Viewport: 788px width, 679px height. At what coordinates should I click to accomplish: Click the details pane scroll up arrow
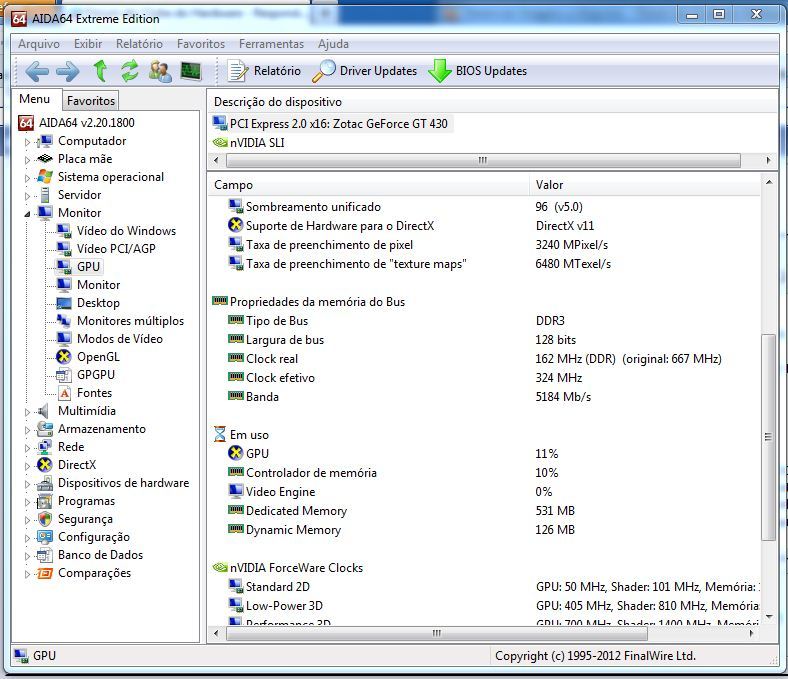pyautogui.click(x=768, y=182)
